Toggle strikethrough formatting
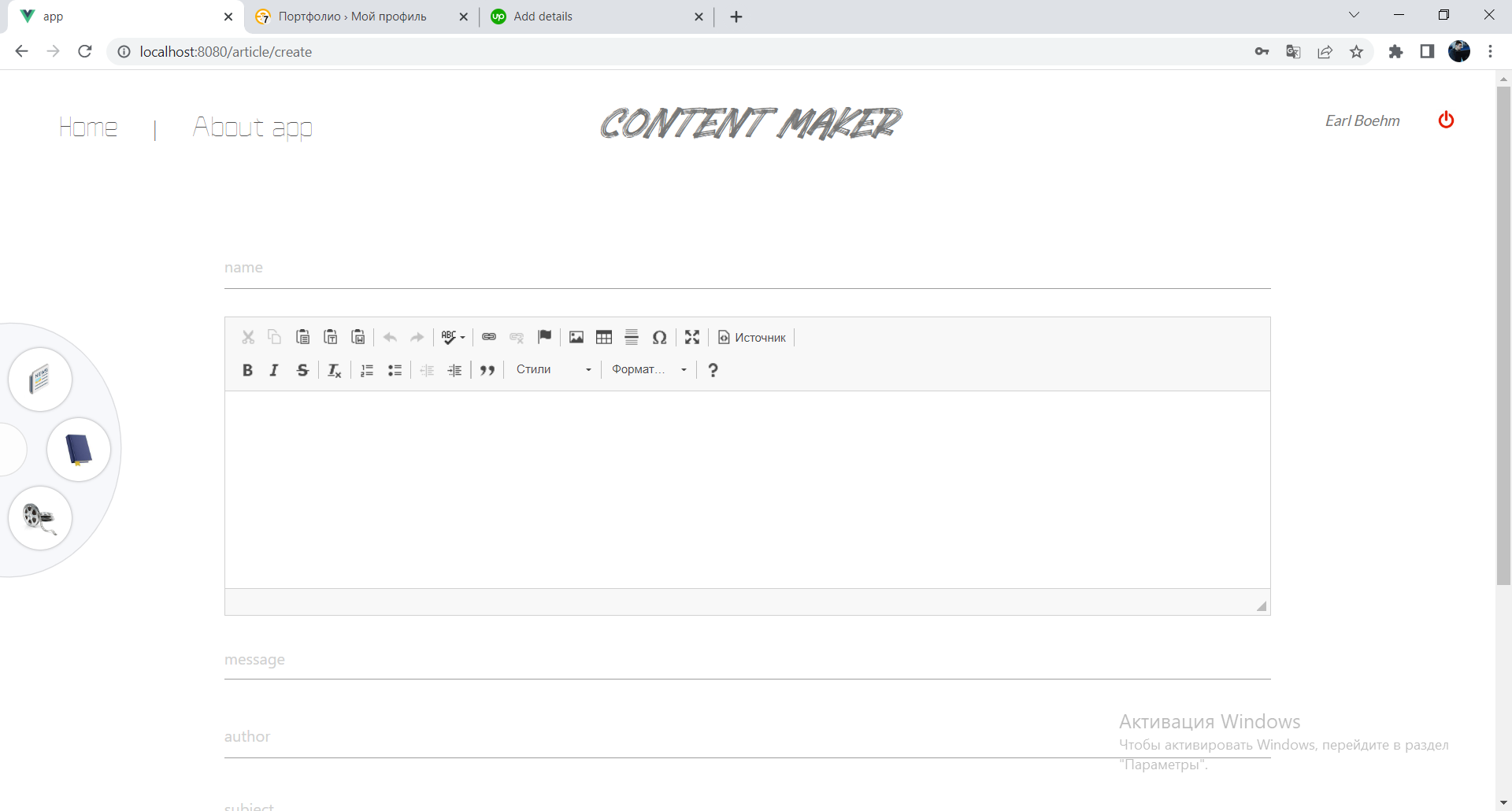Viewport: 1512px width, 811px height. [x=302, y=370]
